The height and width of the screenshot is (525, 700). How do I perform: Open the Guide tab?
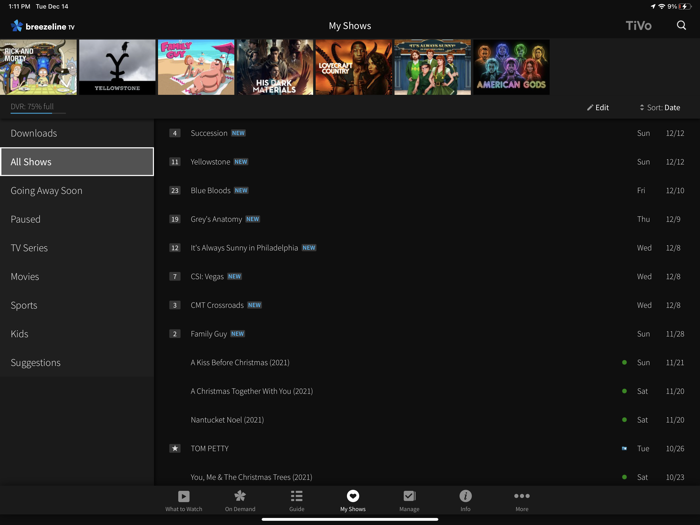click(x=296, y=500)
